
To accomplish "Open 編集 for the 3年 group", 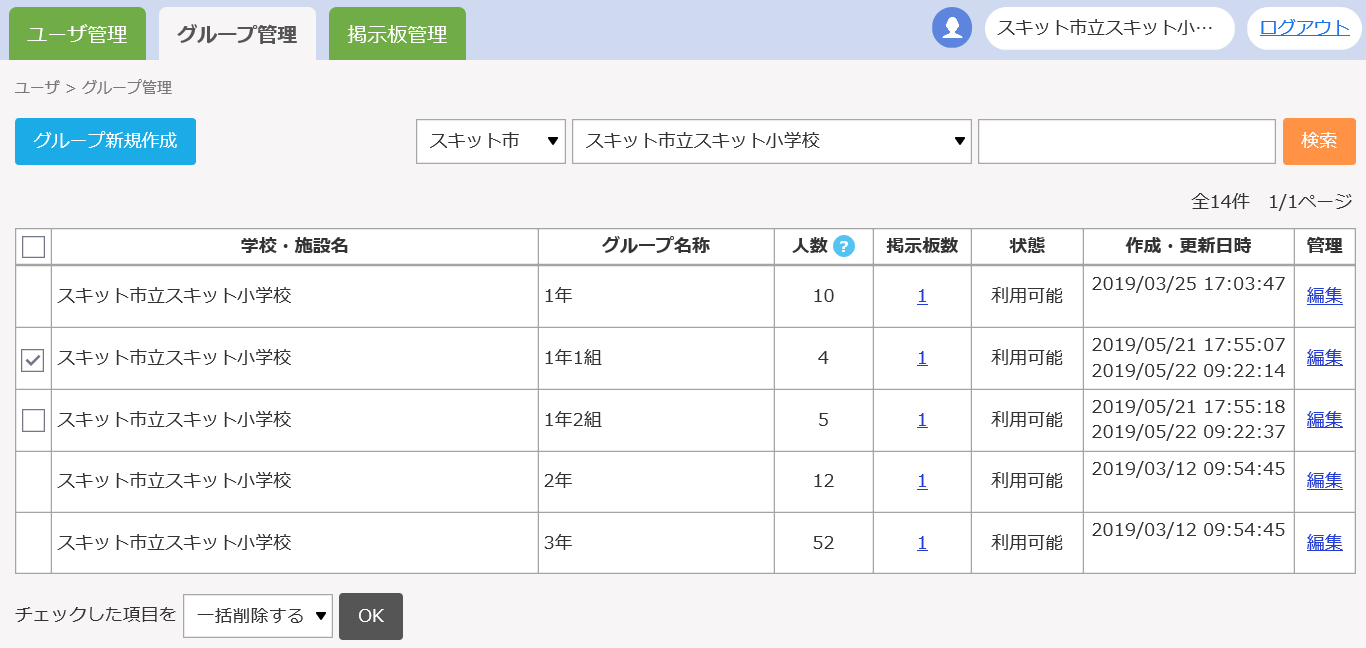I will 1324,543.
